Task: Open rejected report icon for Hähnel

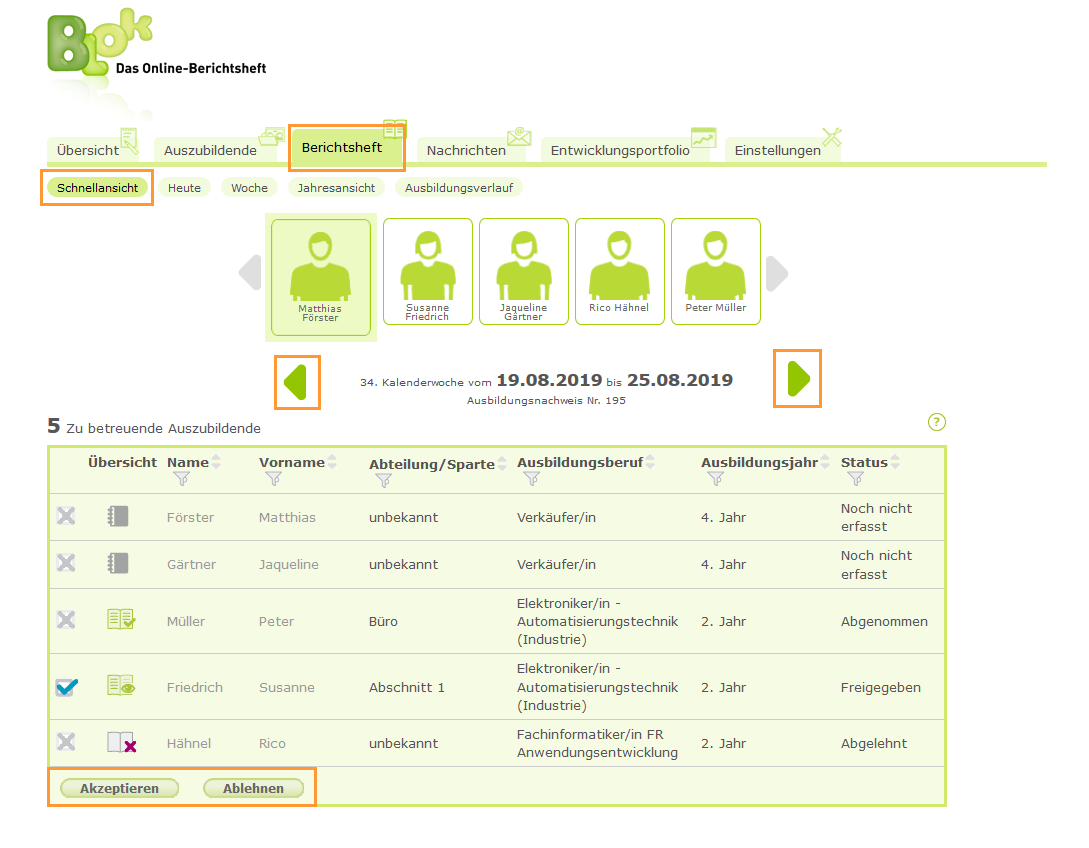Action: click(x=121, y=743)
